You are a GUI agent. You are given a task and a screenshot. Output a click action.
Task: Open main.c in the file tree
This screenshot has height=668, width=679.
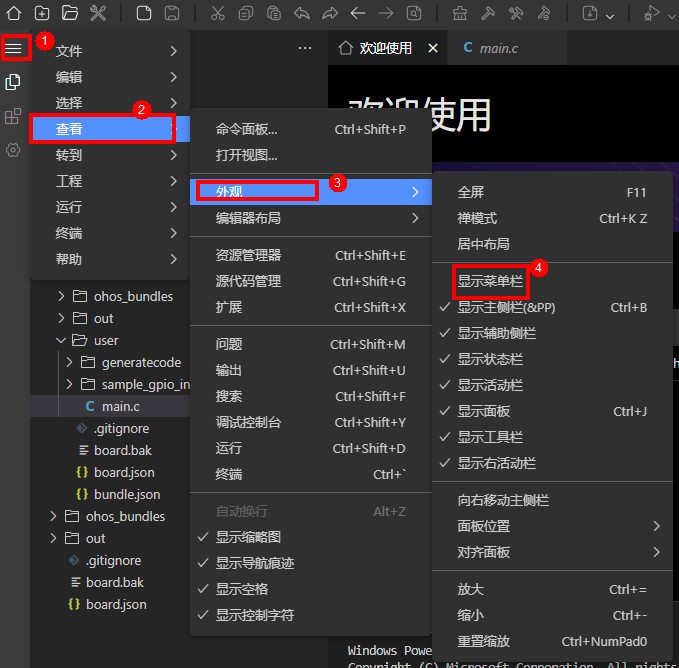(120, 406)
